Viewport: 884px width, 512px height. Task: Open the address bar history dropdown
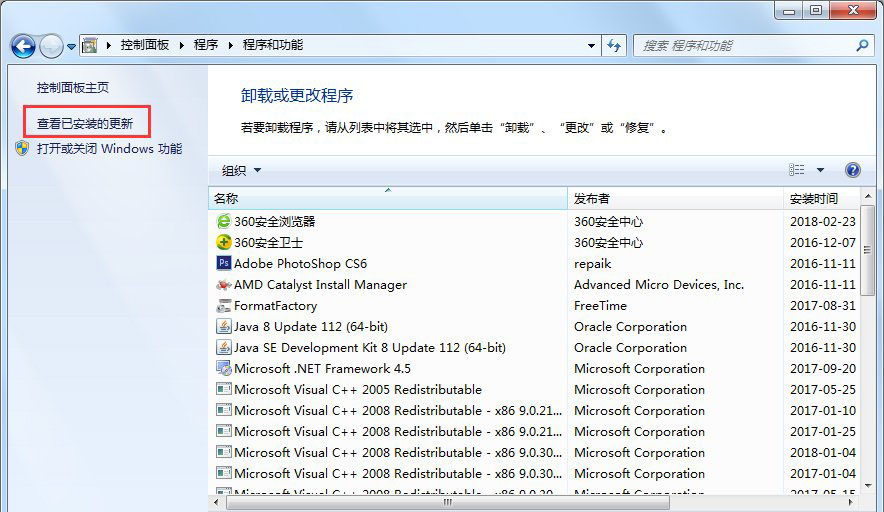pyautogui.click(x=591, y=46)
